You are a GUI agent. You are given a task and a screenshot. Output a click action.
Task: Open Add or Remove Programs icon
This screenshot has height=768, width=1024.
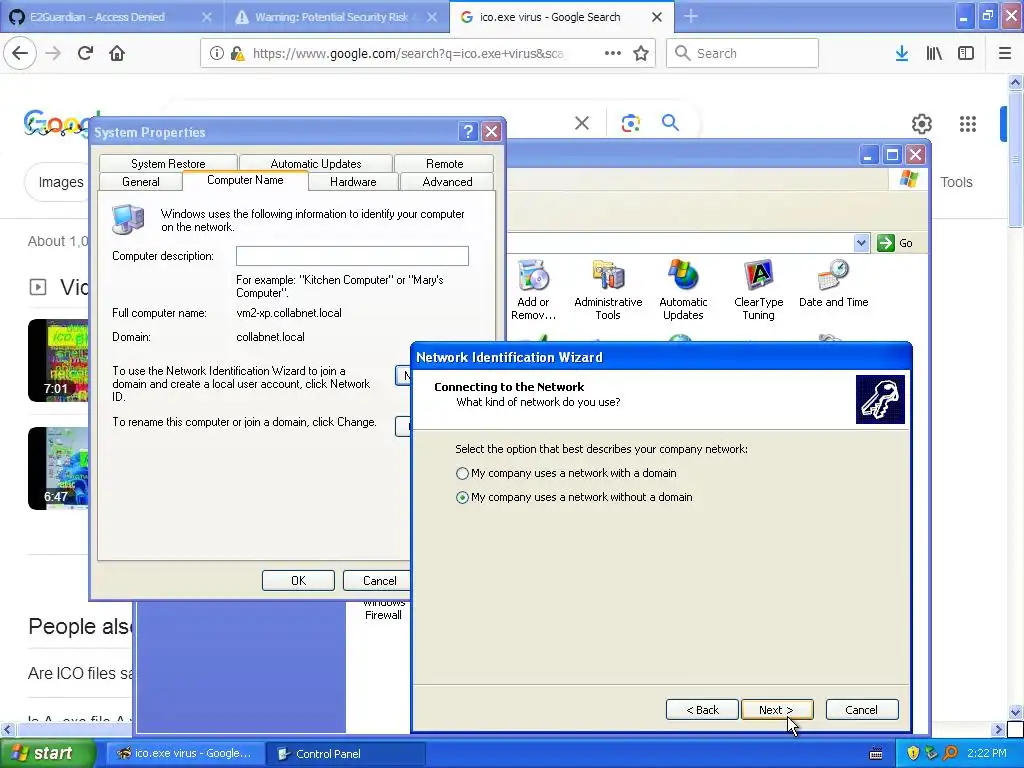tap(534, 290)
